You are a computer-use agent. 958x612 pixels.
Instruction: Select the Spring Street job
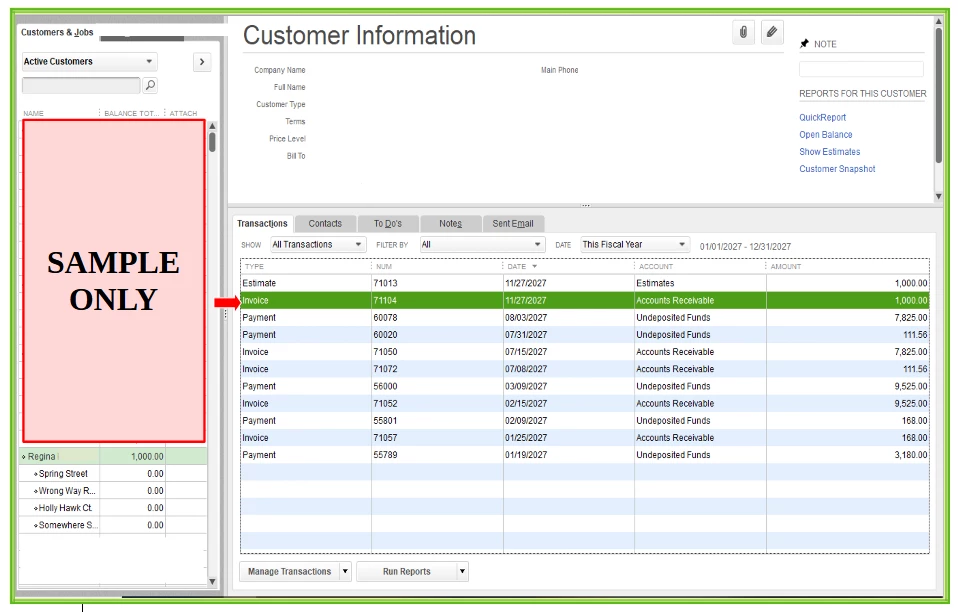tap(63, 473)
